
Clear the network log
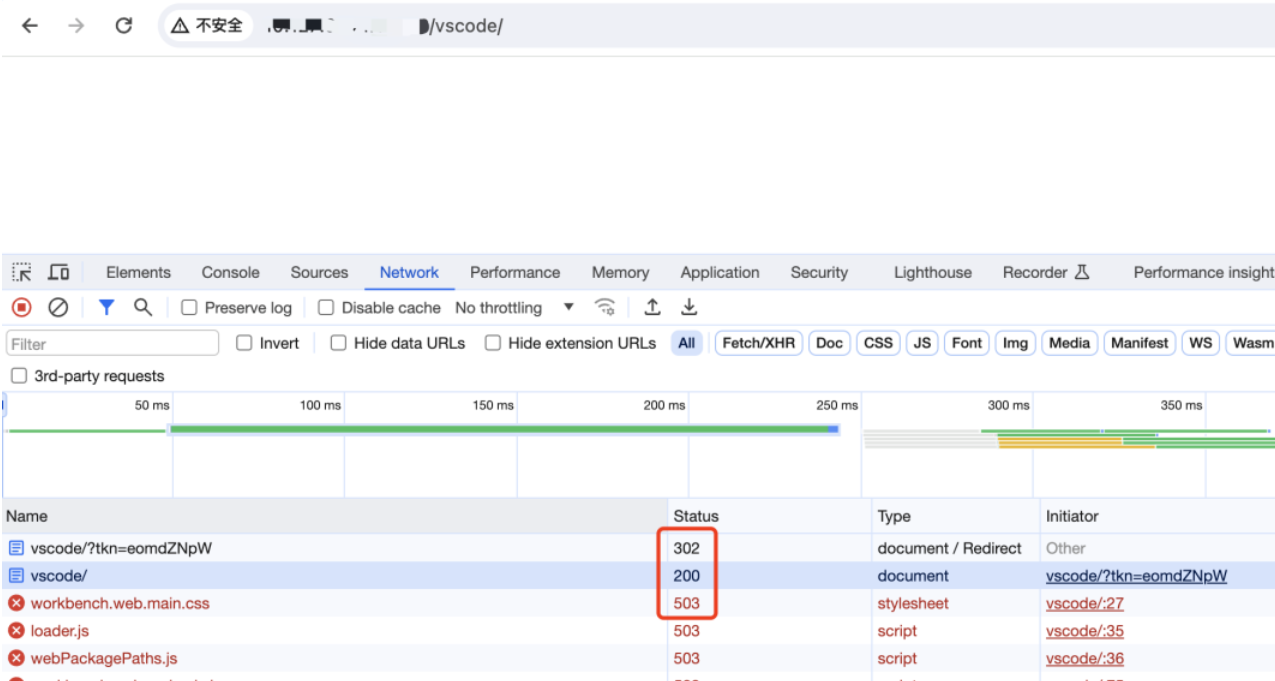tap(58, 307)
